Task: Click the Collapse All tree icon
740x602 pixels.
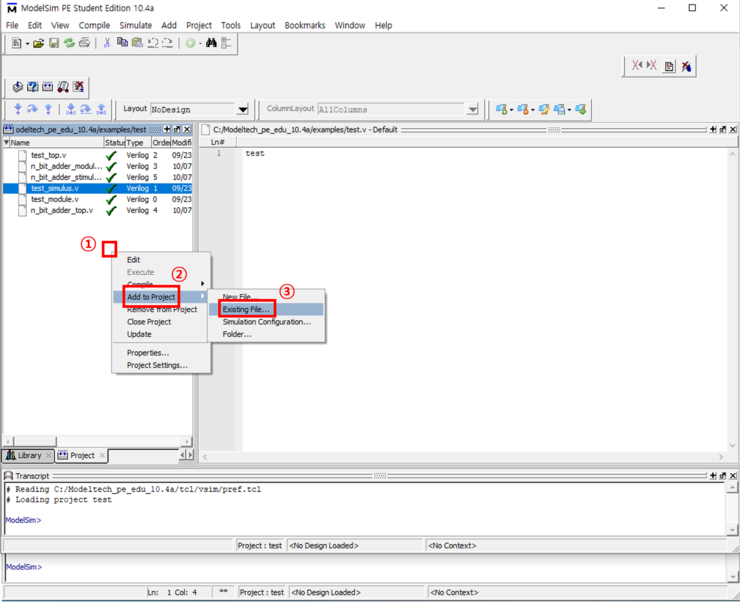Action: [226, 43]
